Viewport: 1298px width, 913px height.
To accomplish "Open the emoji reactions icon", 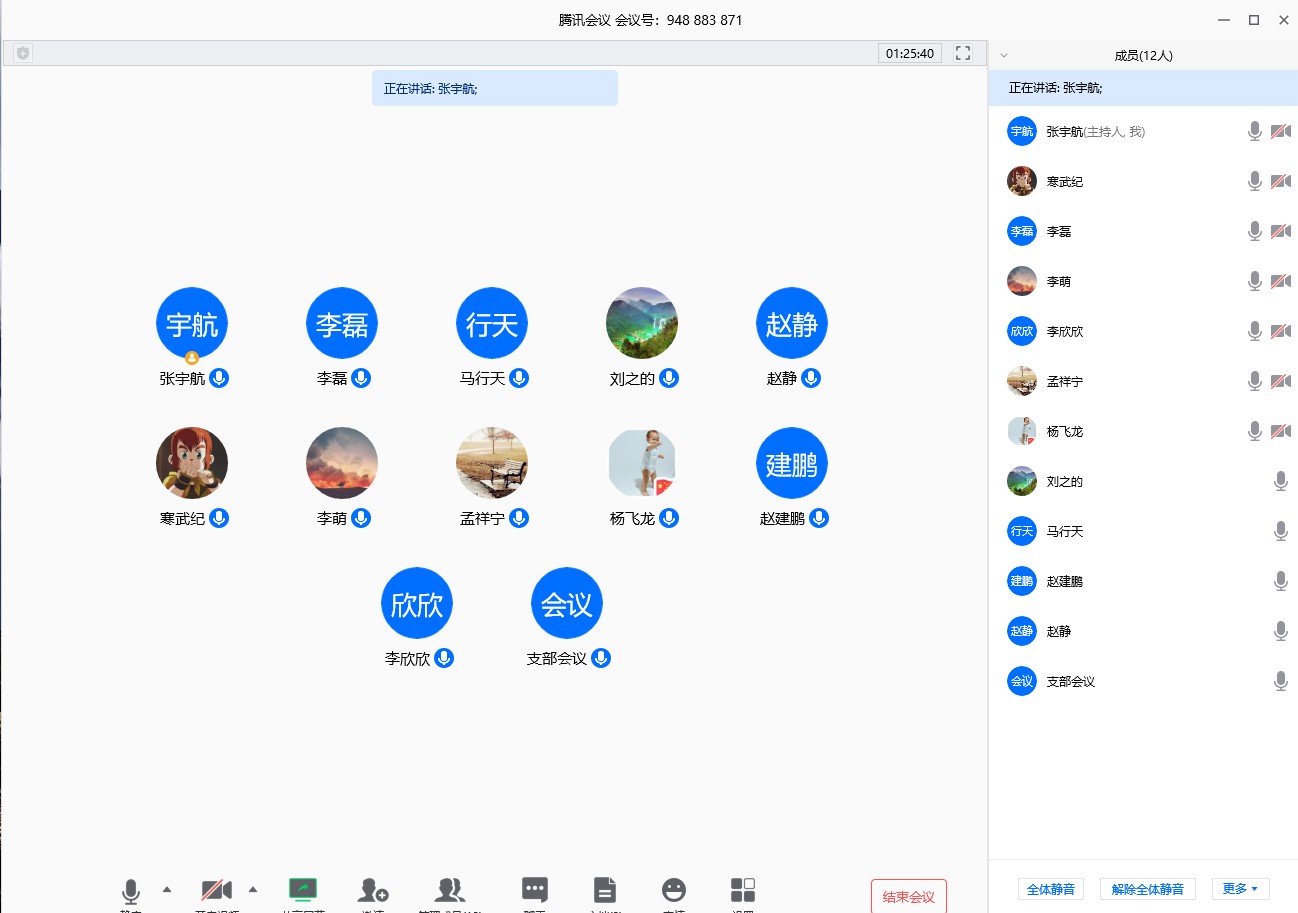I will click(675, 890).
